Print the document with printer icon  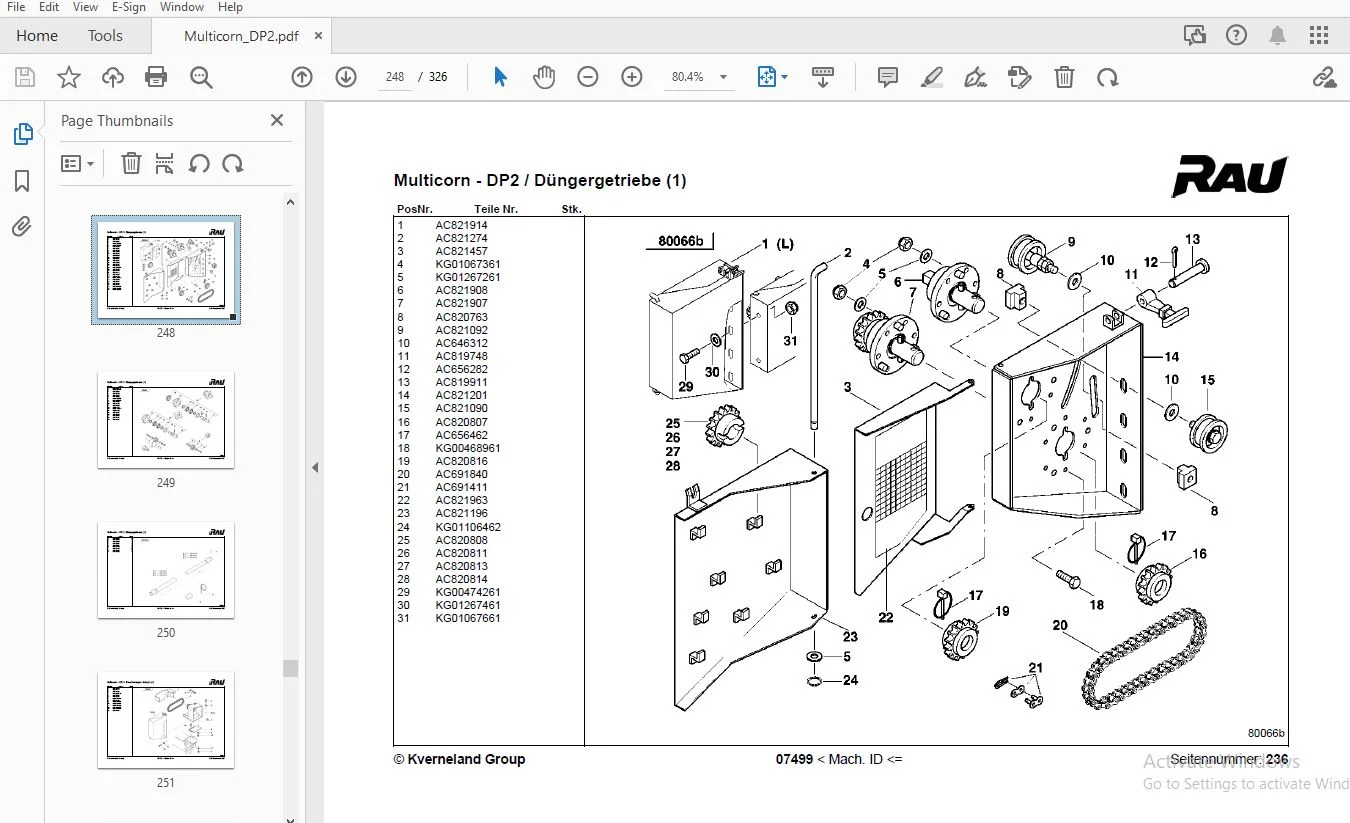point(156,77)
